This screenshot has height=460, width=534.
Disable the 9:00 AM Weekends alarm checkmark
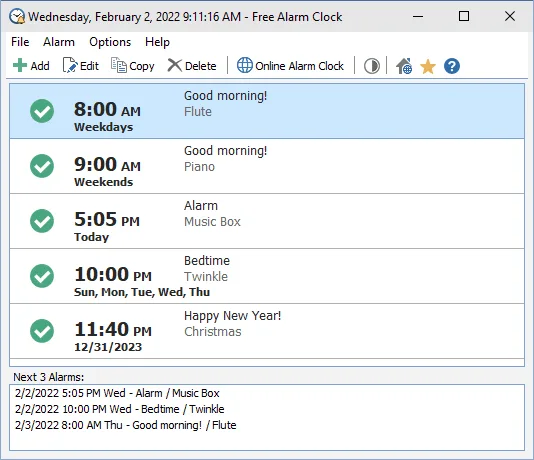[42, 166]
